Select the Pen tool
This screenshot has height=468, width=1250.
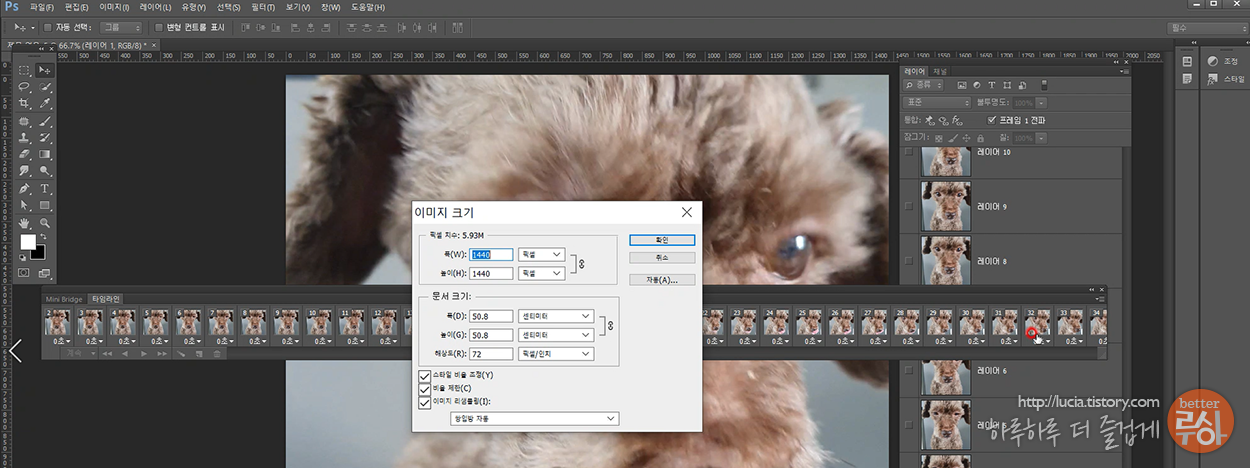click(x=24, y=189)
